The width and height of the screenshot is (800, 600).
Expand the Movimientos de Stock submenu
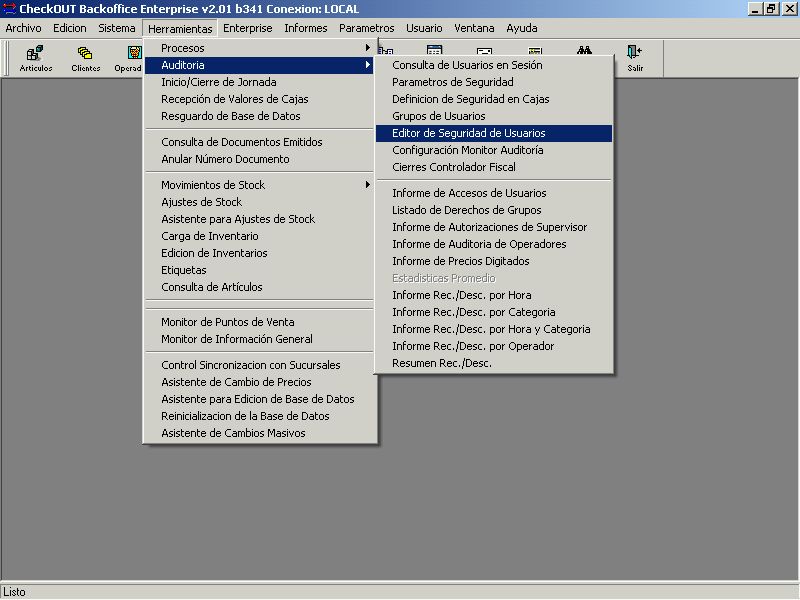[x=259, y=185]
